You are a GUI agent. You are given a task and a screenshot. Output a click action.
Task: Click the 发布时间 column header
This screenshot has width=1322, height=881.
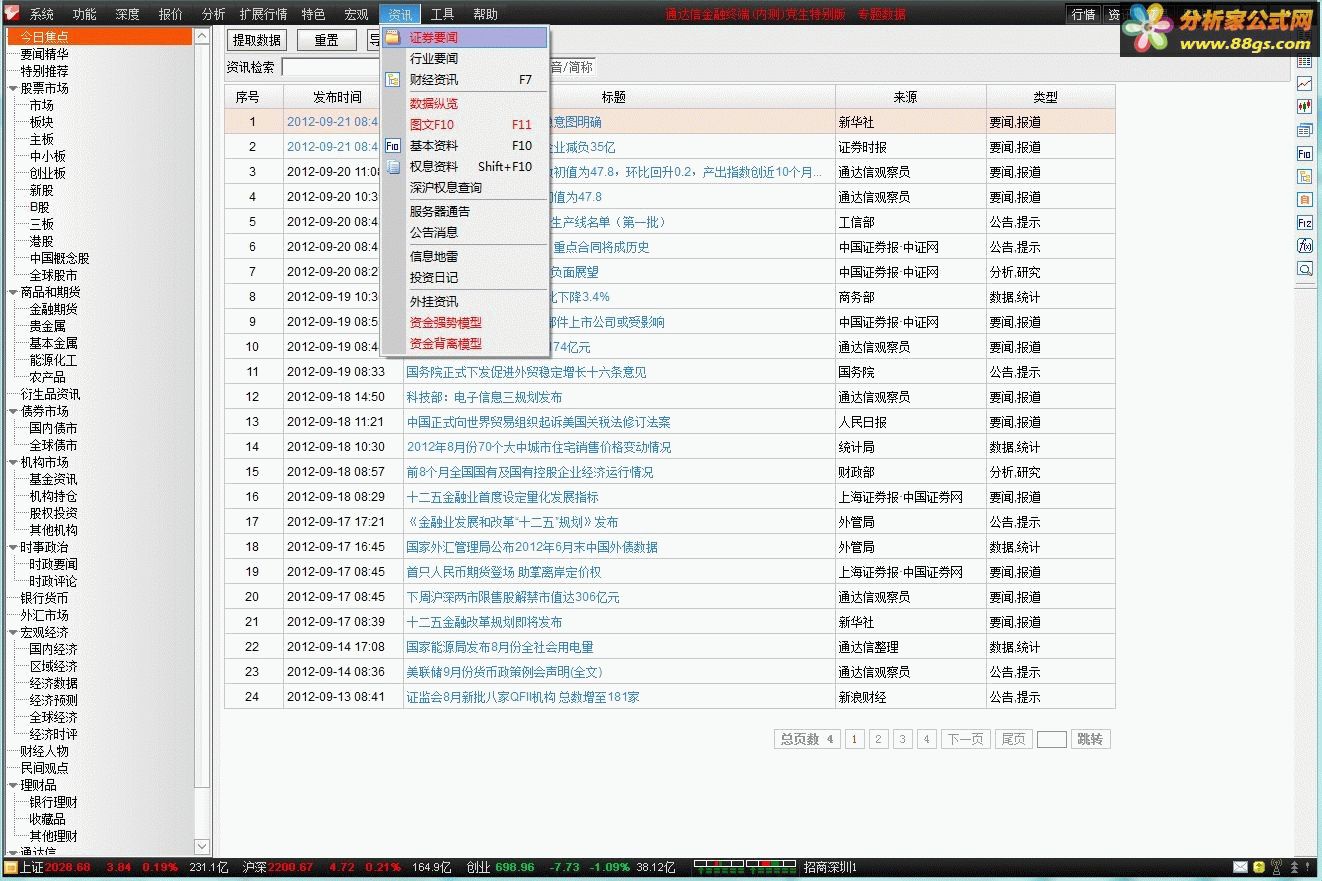[x=343, y=97]
